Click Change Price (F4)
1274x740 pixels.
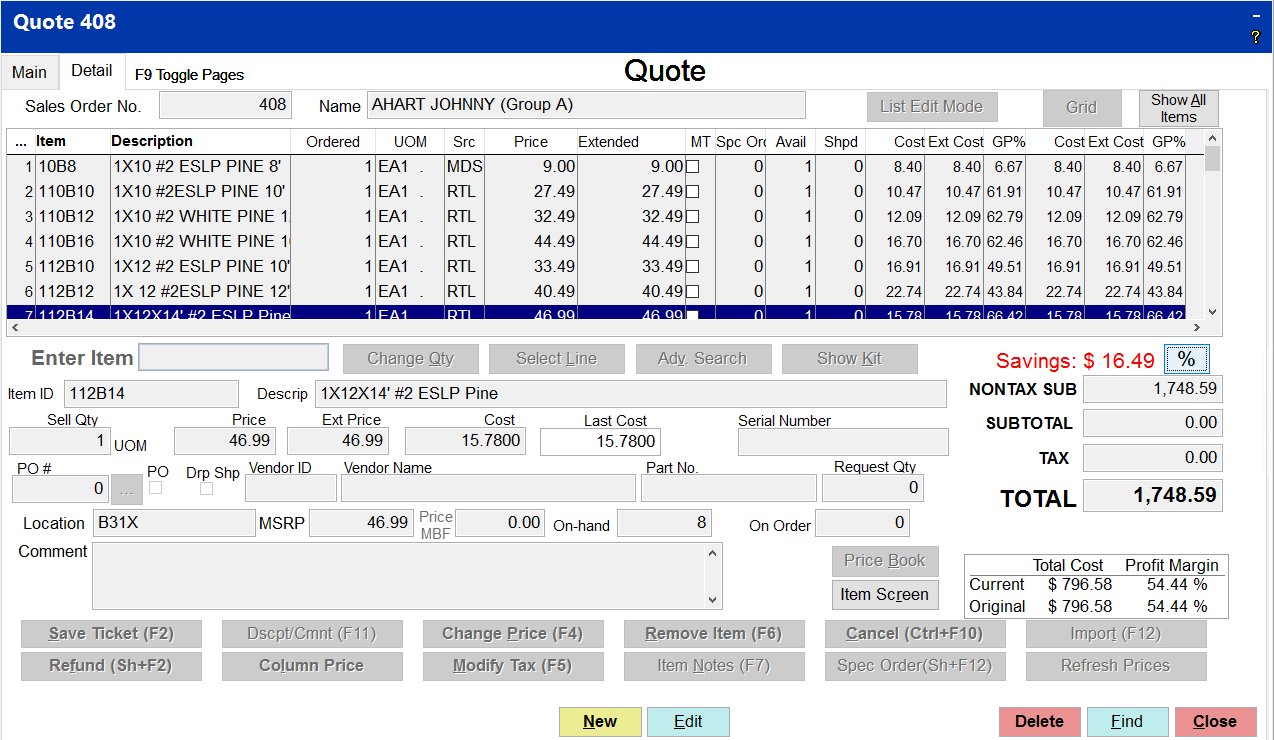(x=512, y=634)
